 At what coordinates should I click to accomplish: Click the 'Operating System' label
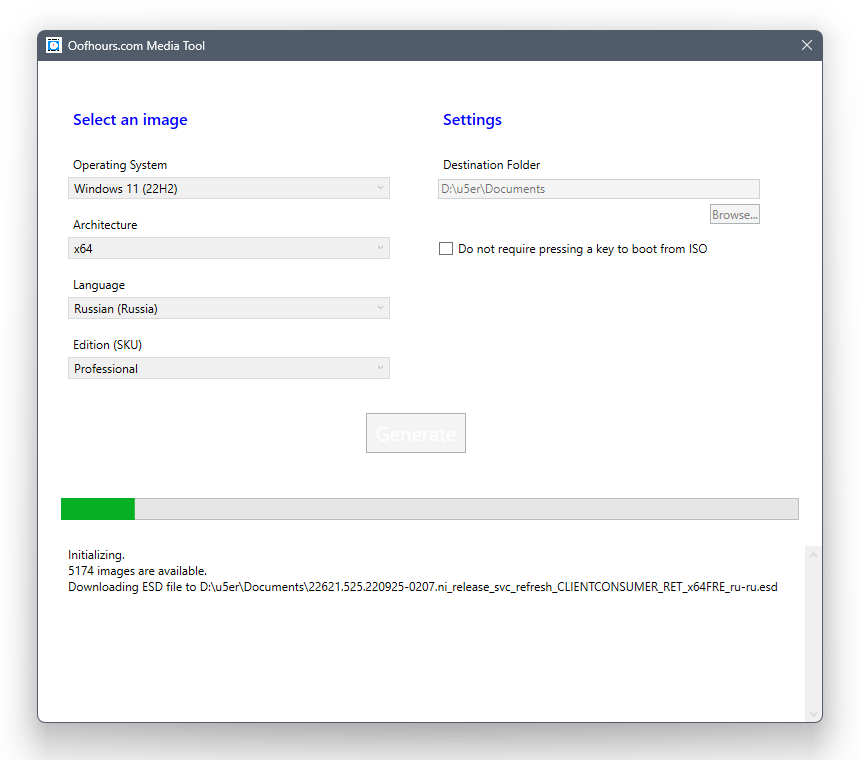click(x=120, y=165)
